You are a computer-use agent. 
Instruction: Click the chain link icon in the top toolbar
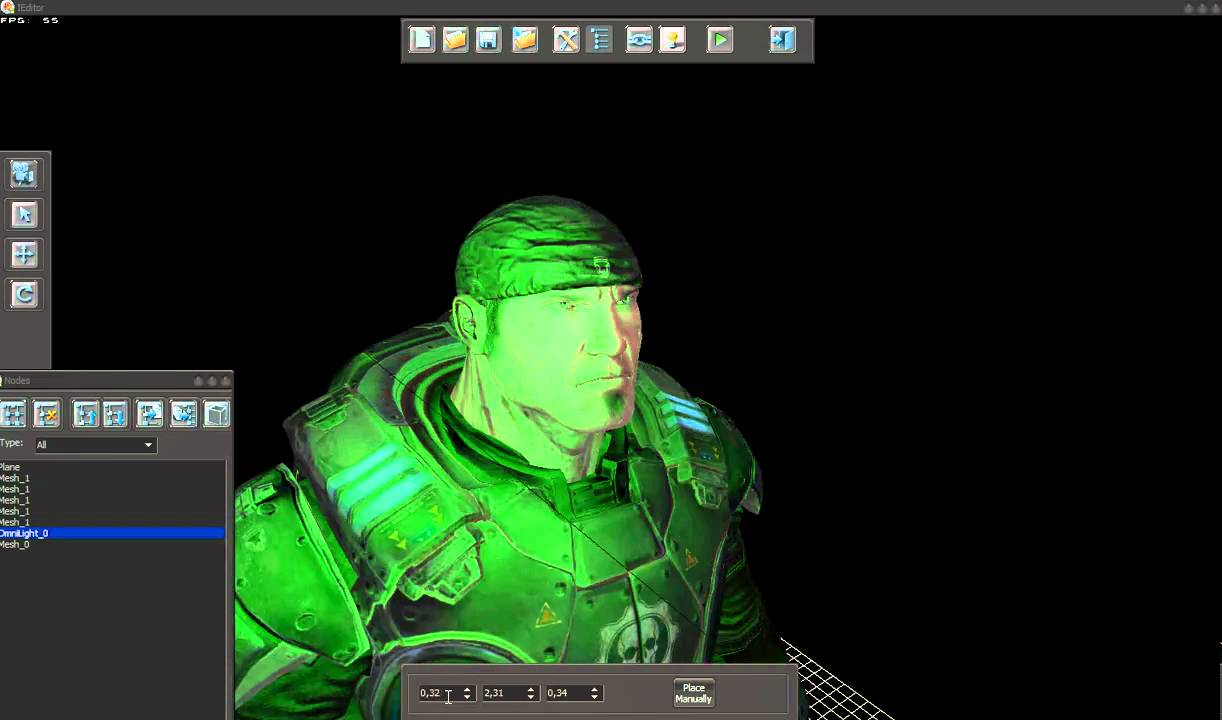[x=639, y=40]
